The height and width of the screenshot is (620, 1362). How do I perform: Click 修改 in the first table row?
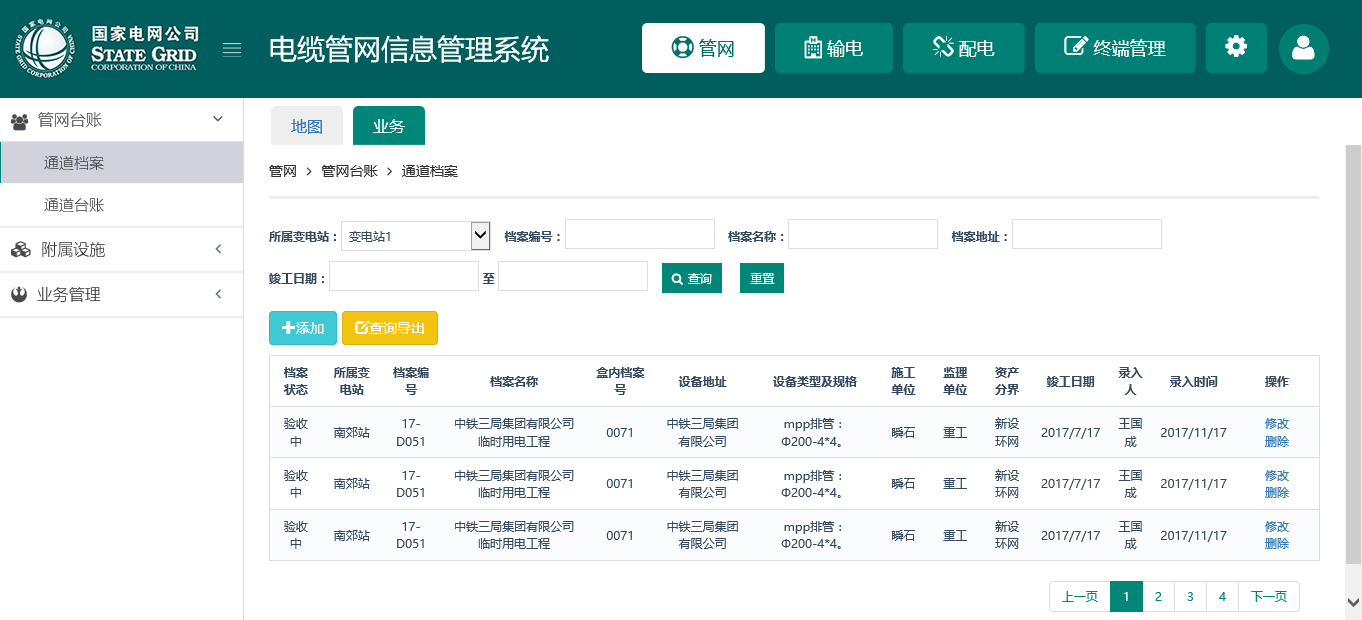click(1277, 424)
